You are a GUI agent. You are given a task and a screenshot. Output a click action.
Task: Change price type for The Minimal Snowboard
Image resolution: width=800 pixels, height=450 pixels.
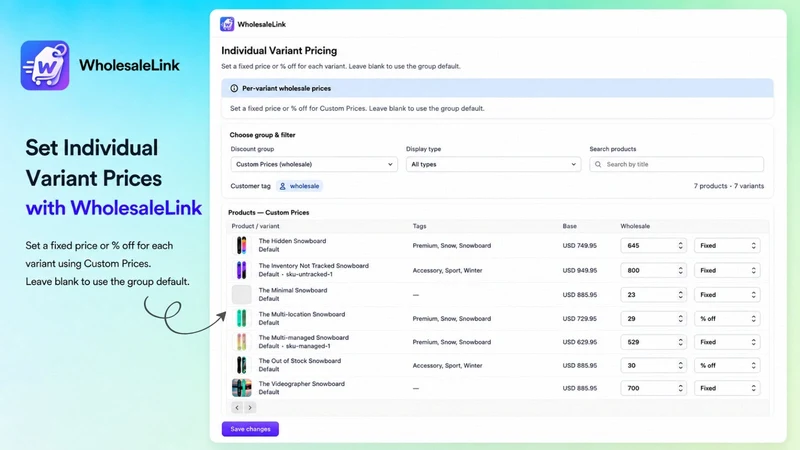[x=727, y=295]
